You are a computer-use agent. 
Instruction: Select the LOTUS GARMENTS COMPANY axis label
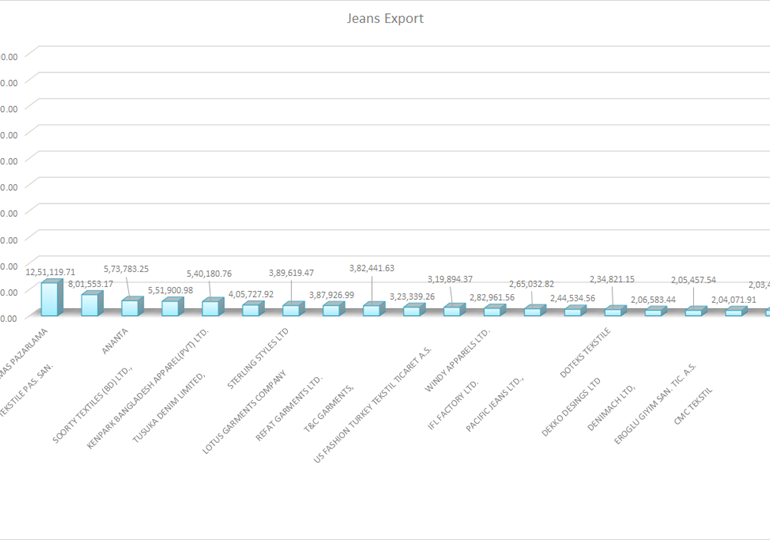coord(244,412)
